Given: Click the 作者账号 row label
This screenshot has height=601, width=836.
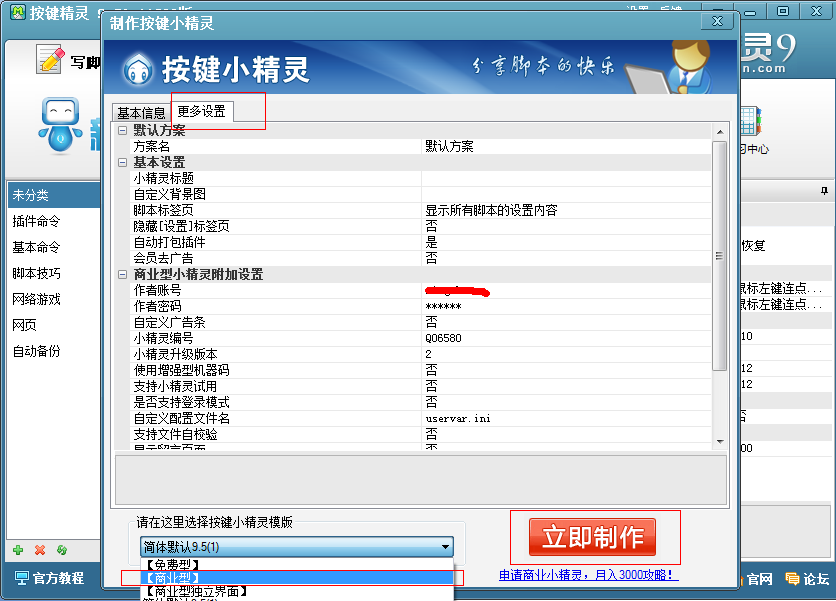Looking at the screenshot, I should tap(157, 290).
